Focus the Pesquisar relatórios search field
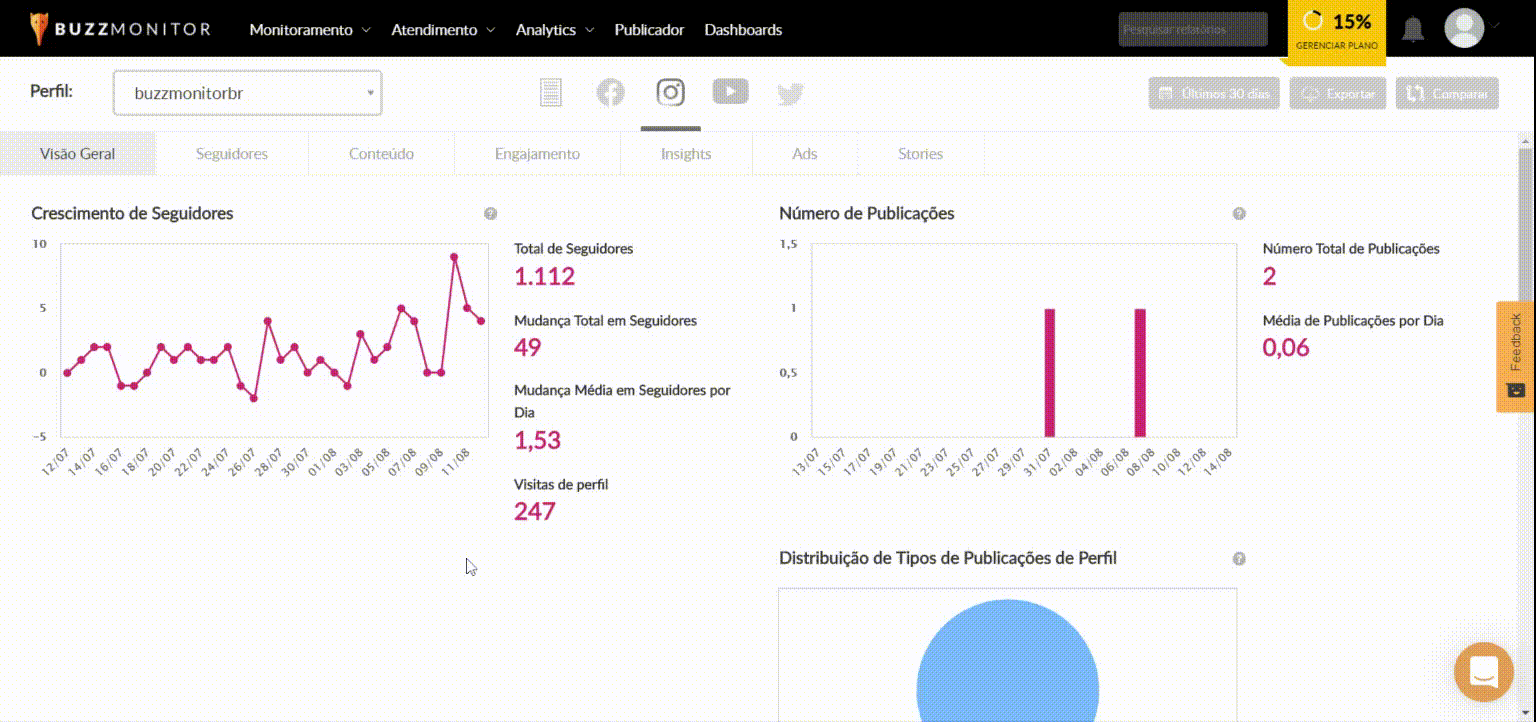Image resolution: width=1536 pixels, height=722 pixels. pyautogui.click(x=1192, y=30)
